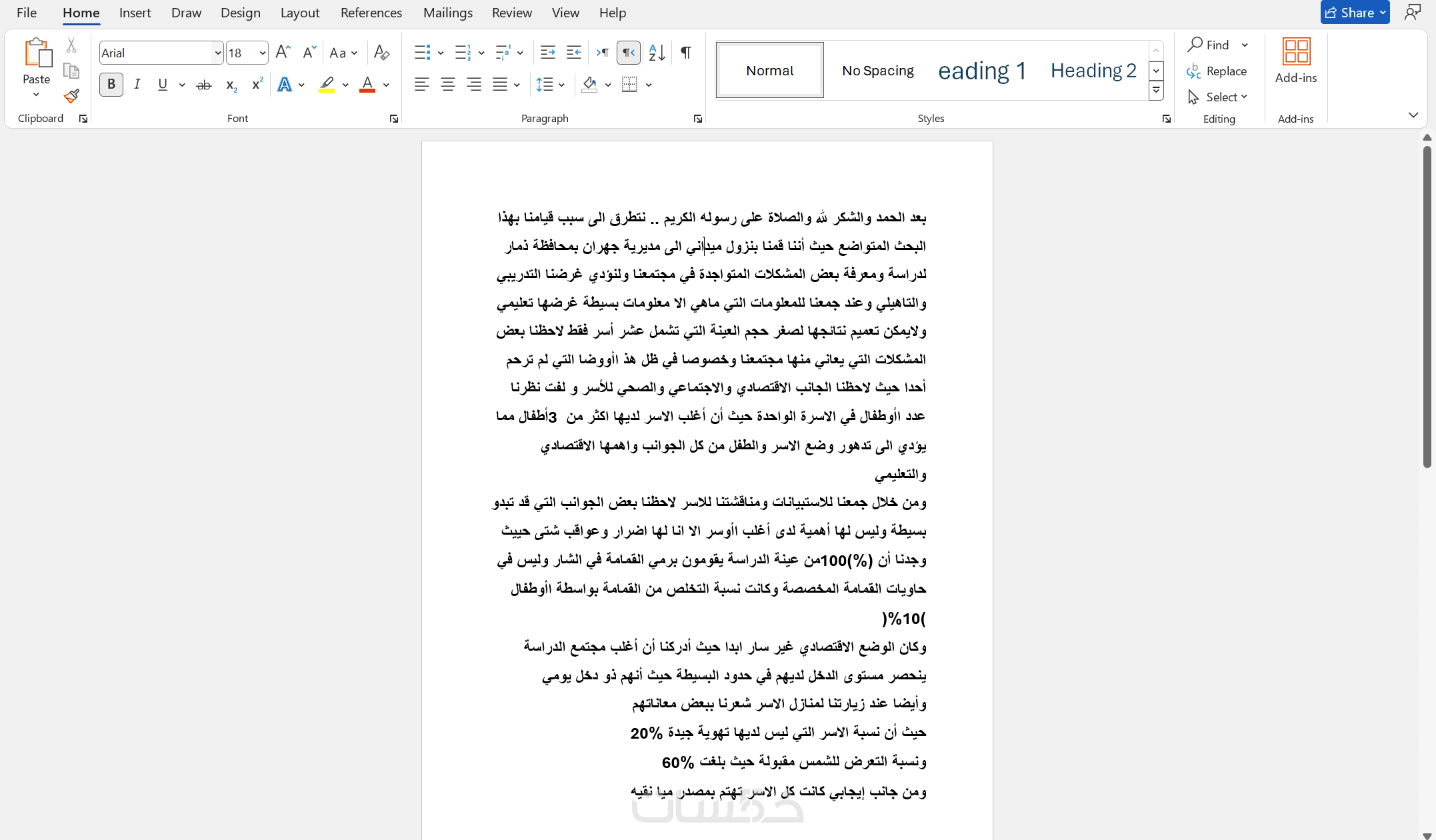This screenshot has height=840, width=1436.
Task: Click the Format Painter brush icon
Action: pyautogui.click(x=71, y=97)
